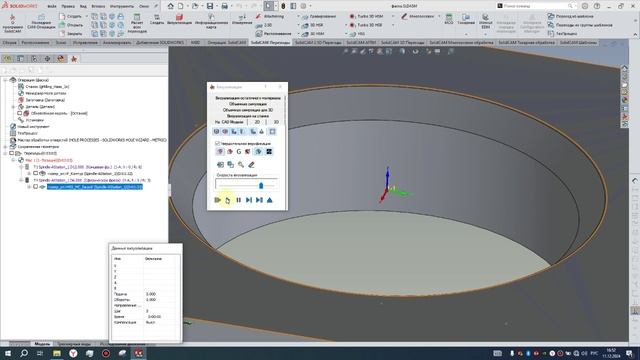This screenshot has width=640, height=360.
Task: Click the Home icon in the top toolbar
Action: tap(171, 6)
